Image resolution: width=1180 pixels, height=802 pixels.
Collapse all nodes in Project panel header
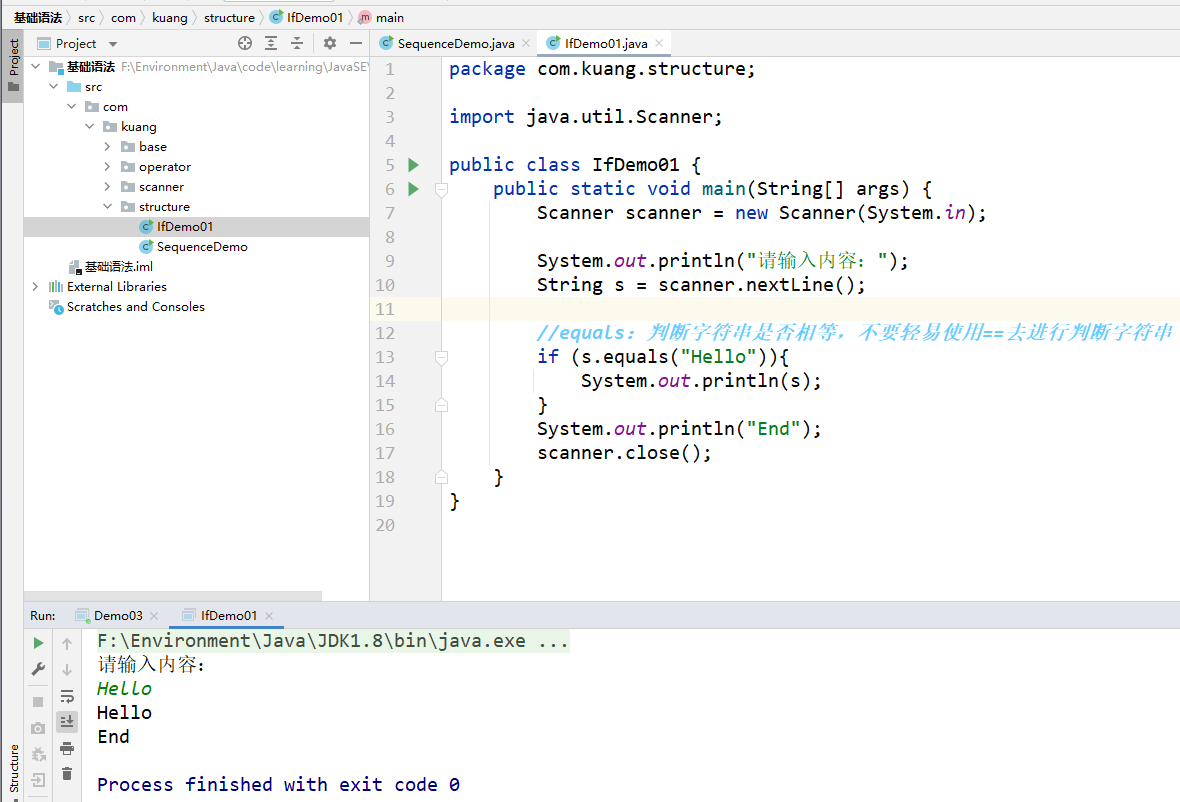297,44
